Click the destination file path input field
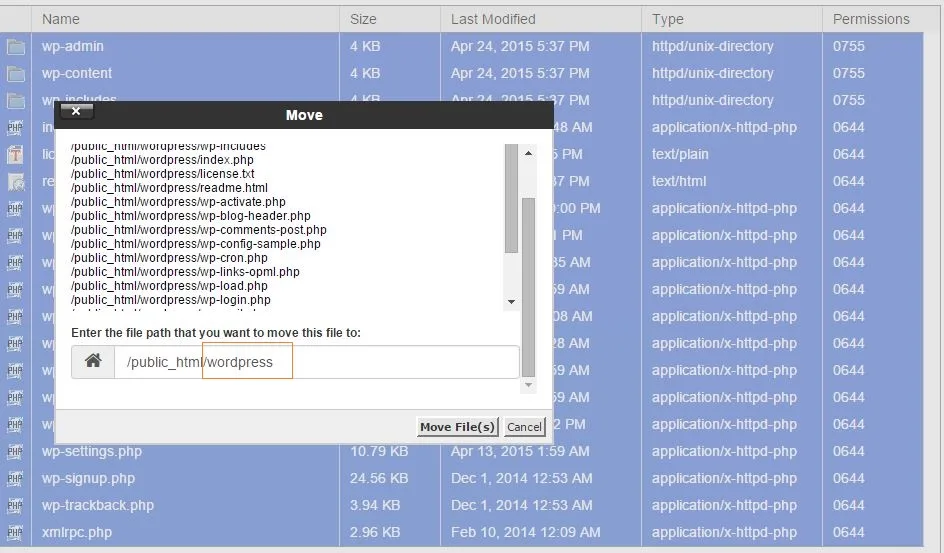The width and height of the screenshot is (944, 553). [x=317, y=362]
